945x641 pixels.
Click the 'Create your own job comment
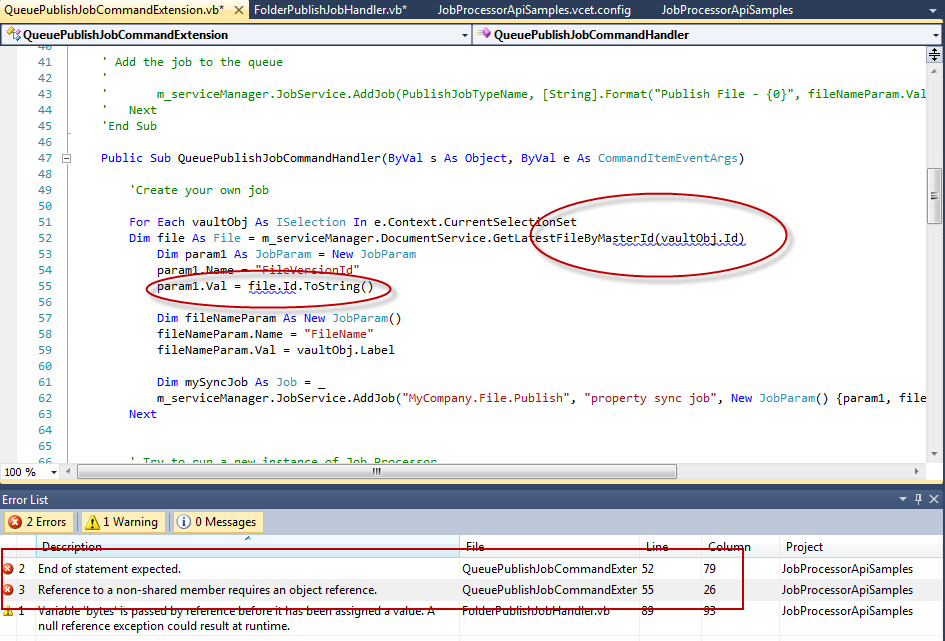[199, 190]
